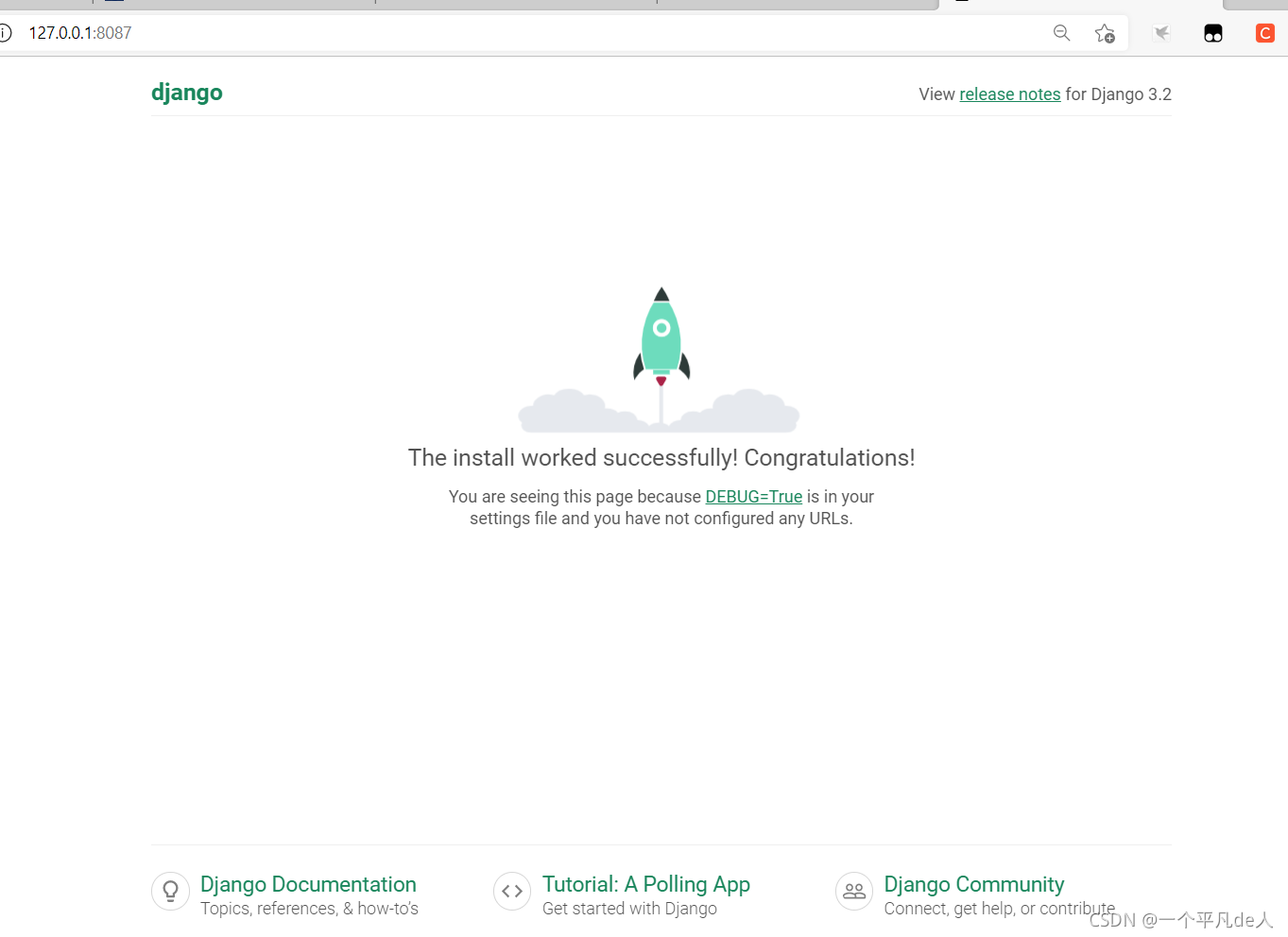Click text 'settings file and you have not configured any URLs.'

661,519
